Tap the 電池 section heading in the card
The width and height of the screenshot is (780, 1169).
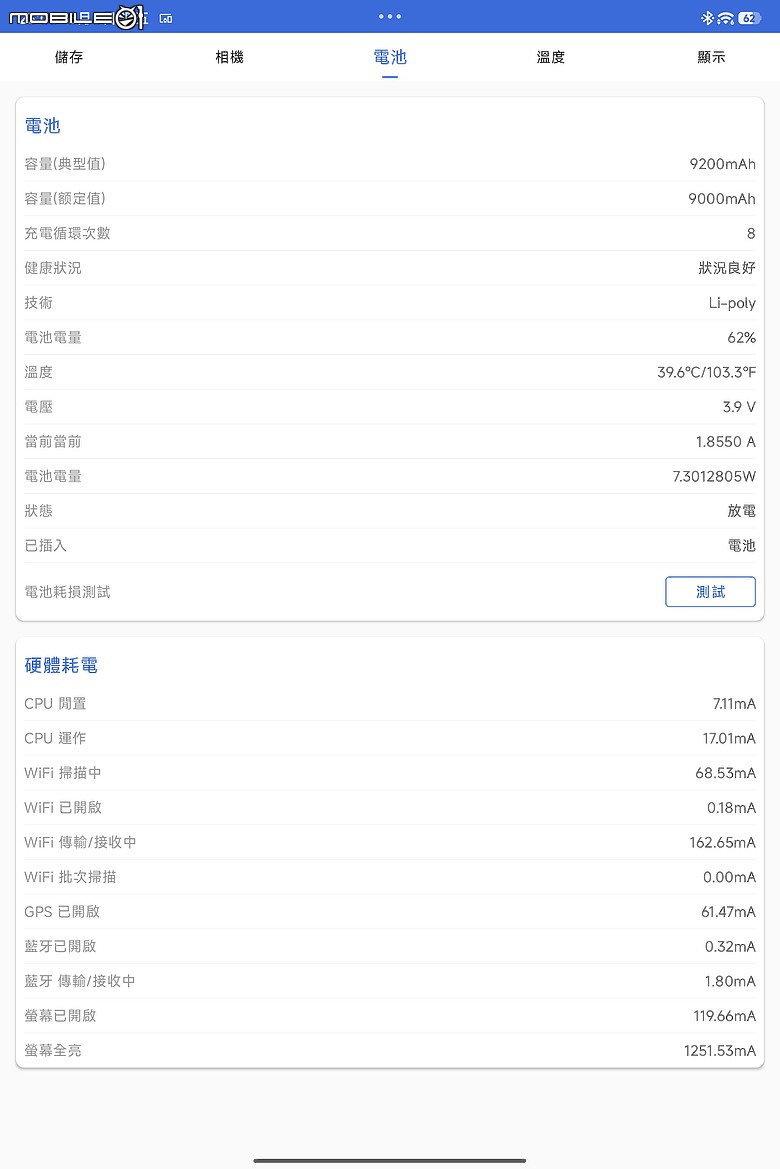[x=43, y=125]
